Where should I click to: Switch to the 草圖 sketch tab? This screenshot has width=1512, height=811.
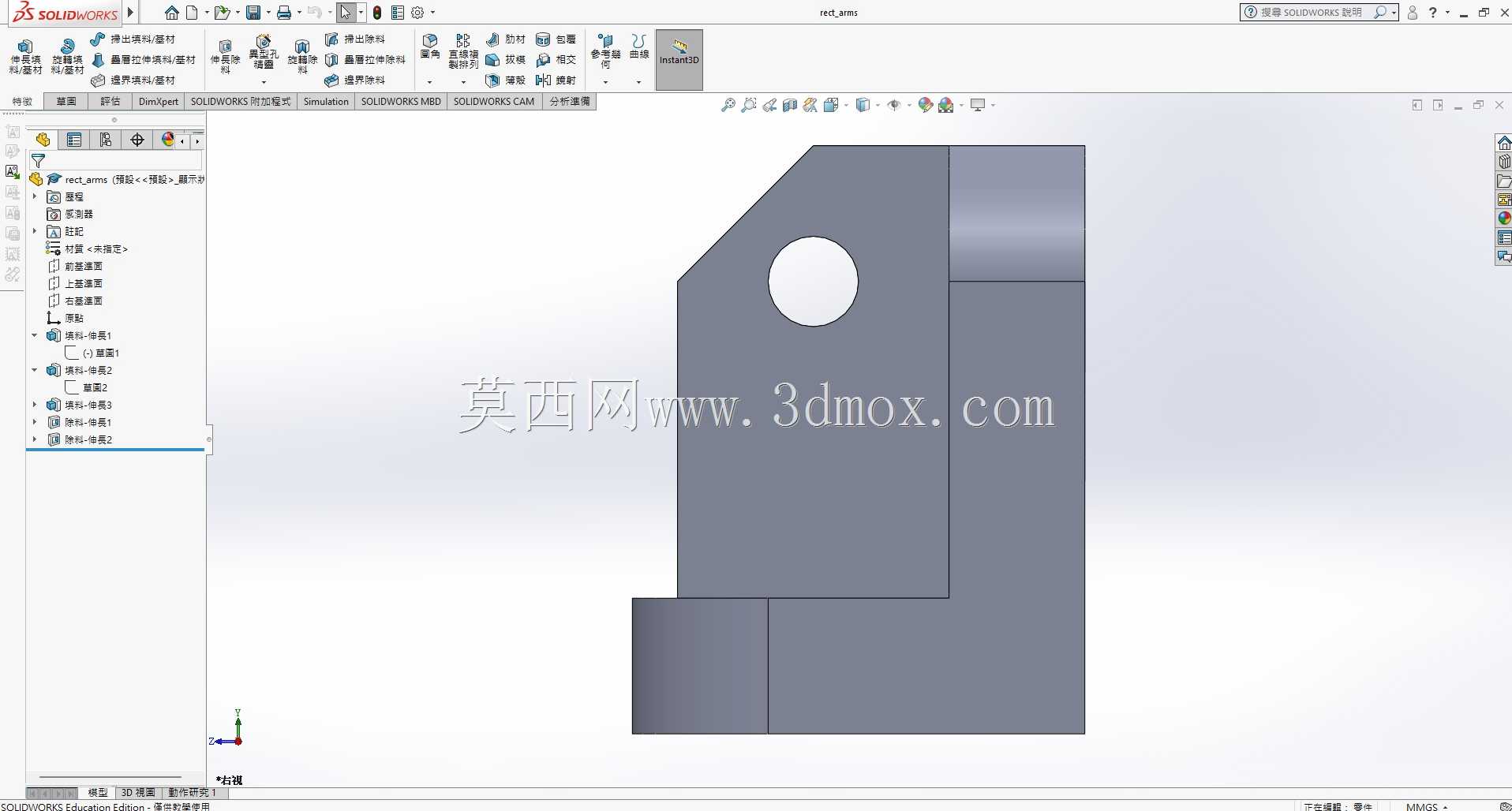click(x=66, y=101)
